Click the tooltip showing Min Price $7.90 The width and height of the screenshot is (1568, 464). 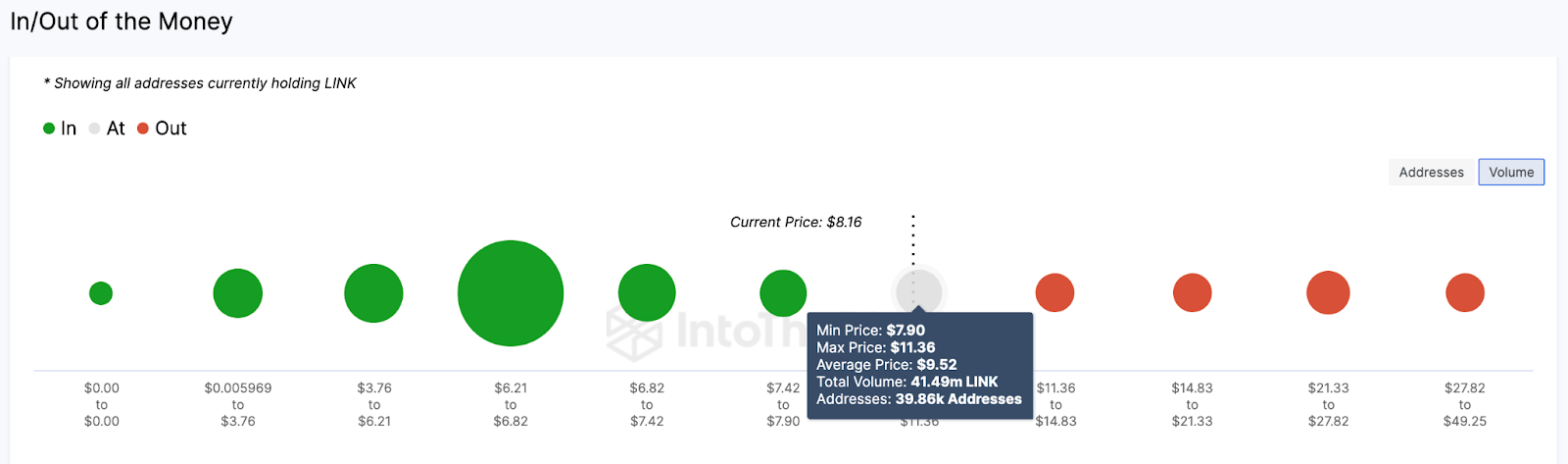pos(919,365)
